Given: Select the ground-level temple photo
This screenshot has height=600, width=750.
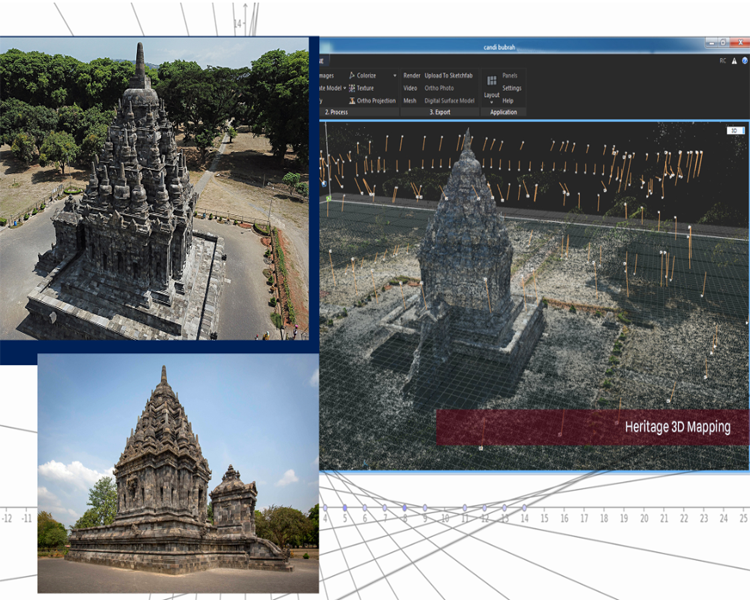Looking at the screenshot, I should [x=178, y=473].
